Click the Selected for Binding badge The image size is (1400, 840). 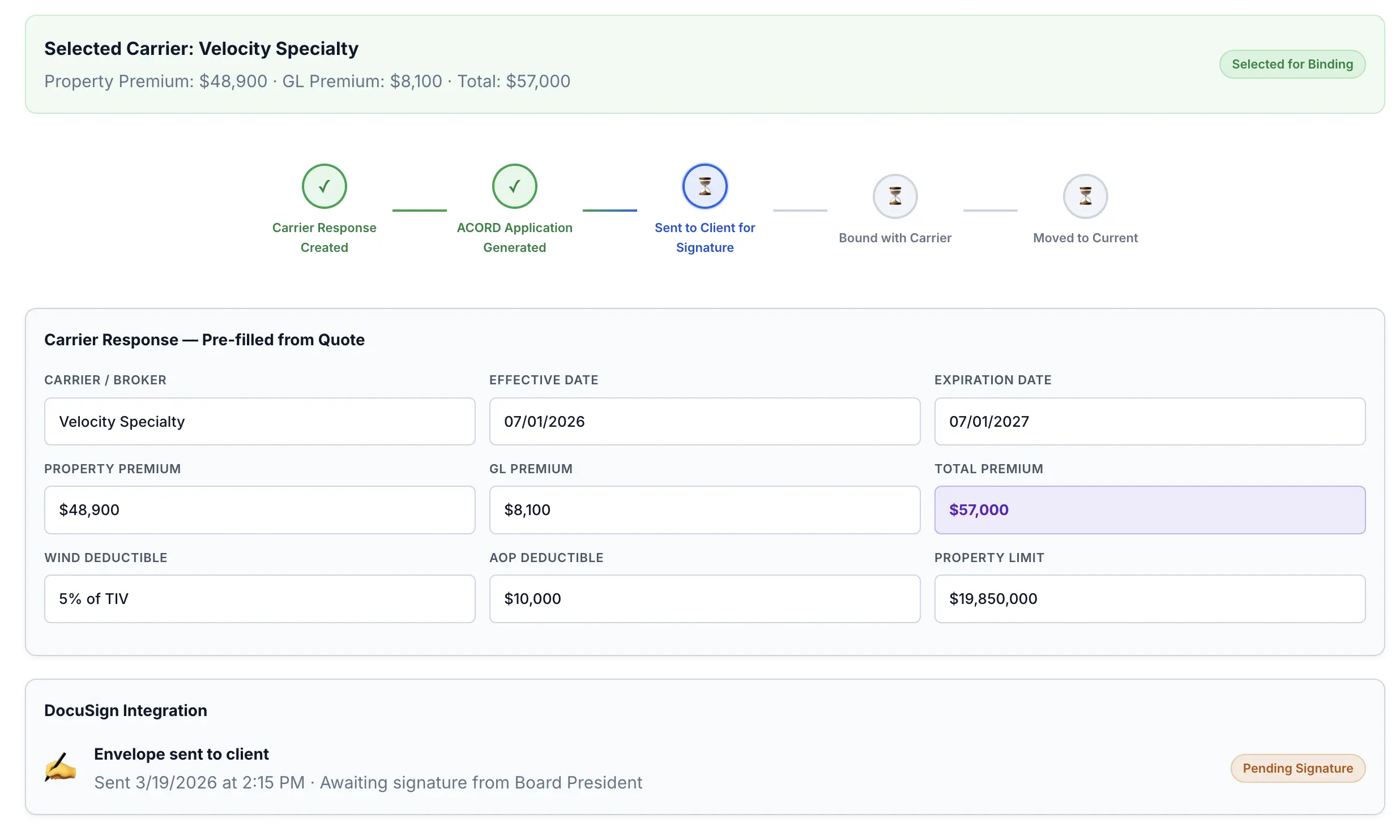tap(1292, 64)
